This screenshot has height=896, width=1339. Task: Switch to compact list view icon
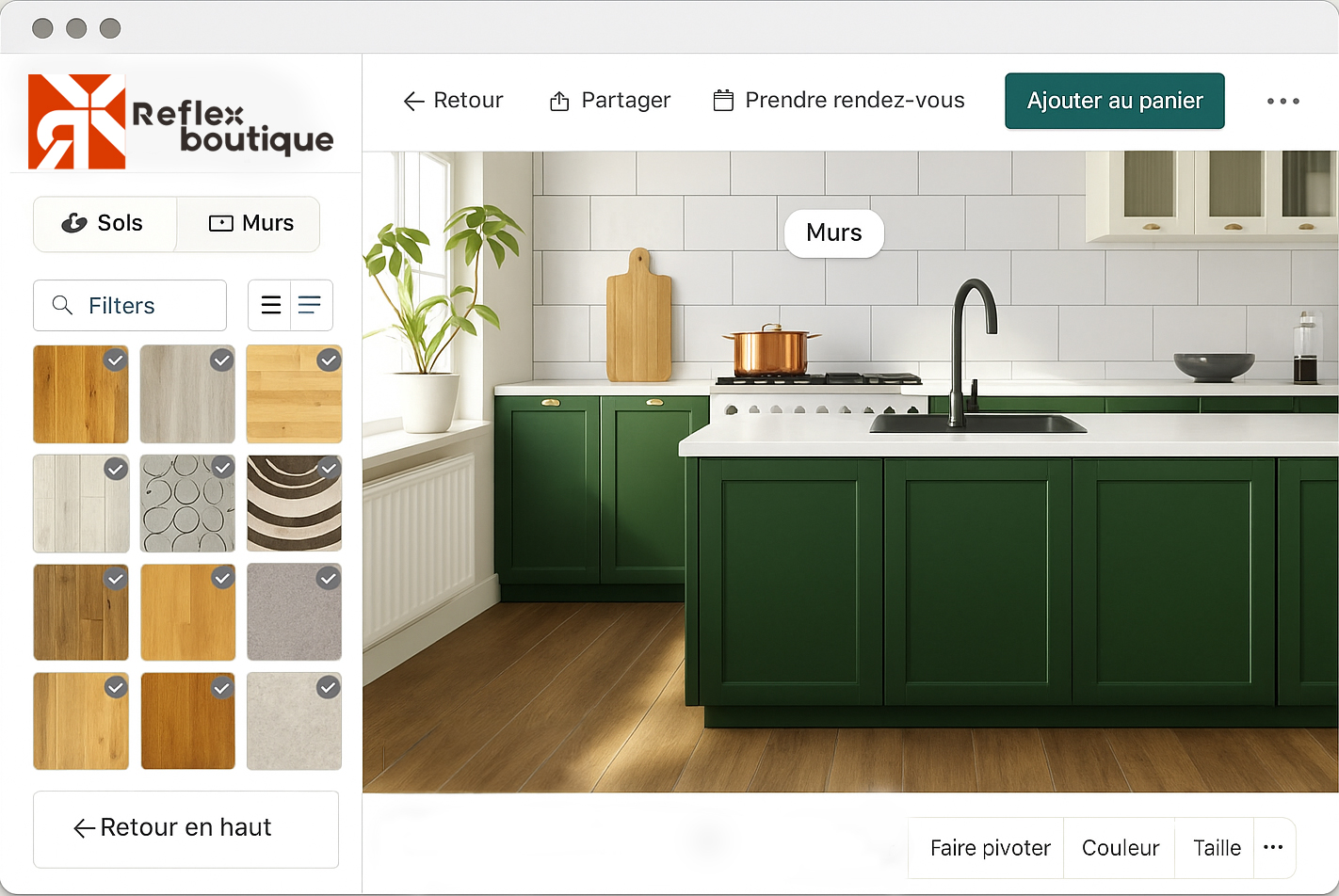coord(270,305)
